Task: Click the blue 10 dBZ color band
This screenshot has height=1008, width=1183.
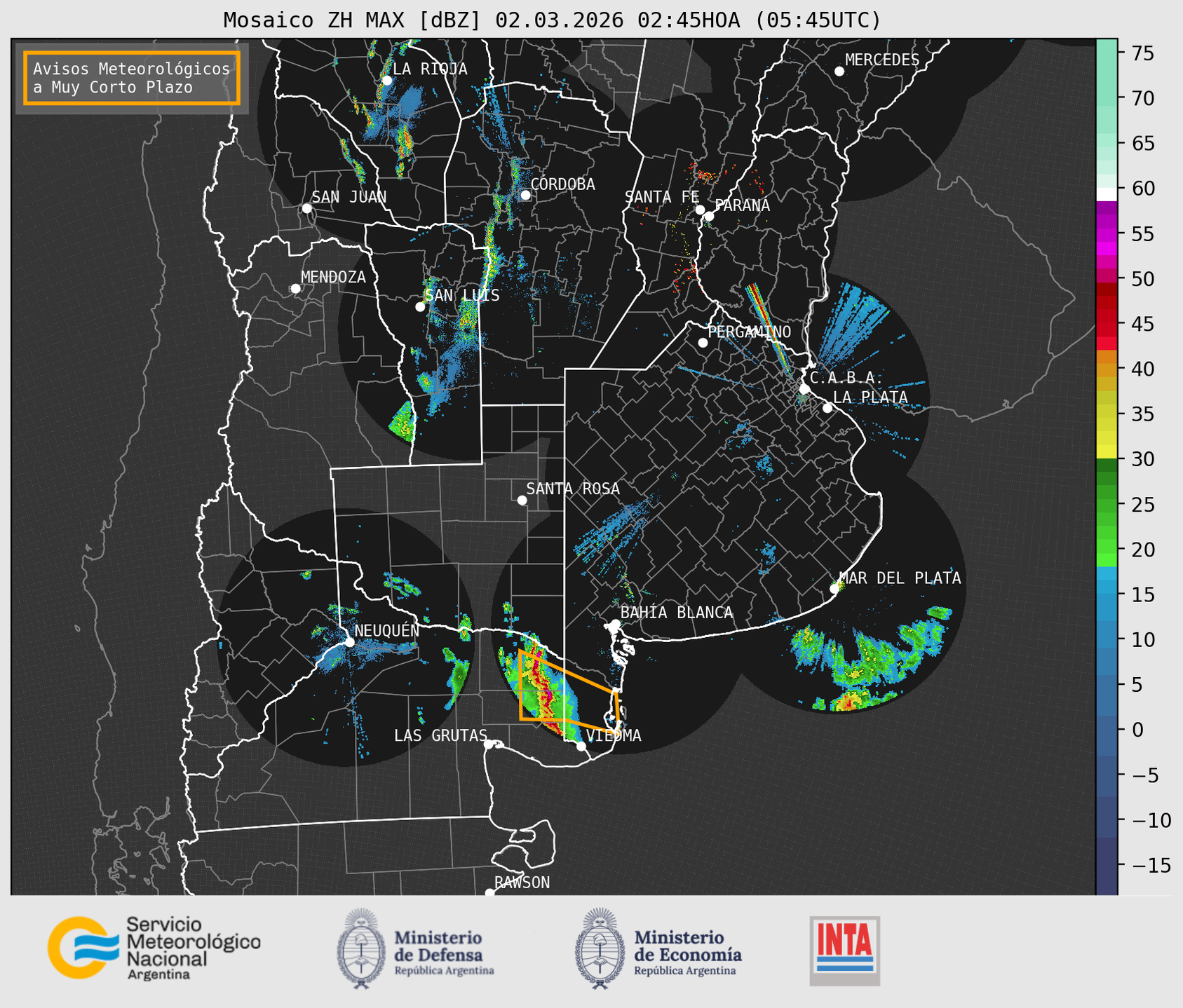Action: (1107, 639)
